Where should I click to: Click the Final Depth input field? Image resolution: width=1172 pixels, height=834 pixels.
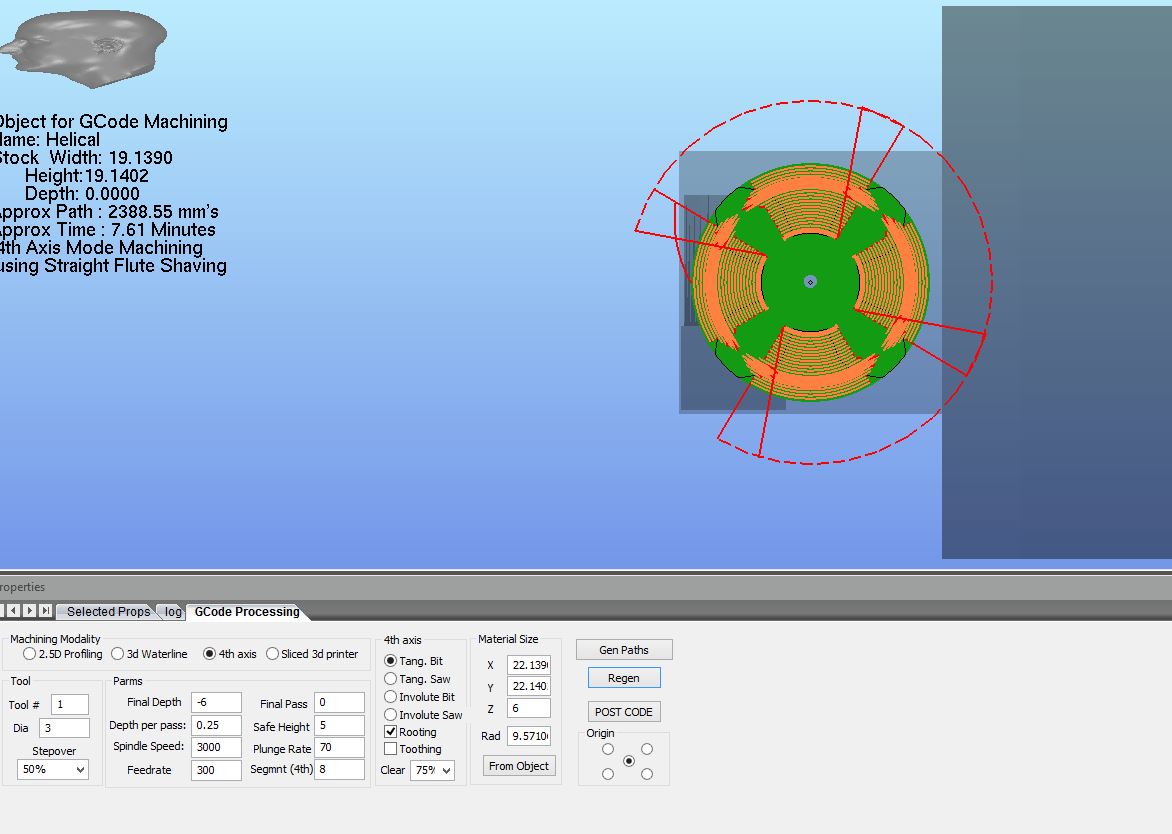click(x=216, y=703)
